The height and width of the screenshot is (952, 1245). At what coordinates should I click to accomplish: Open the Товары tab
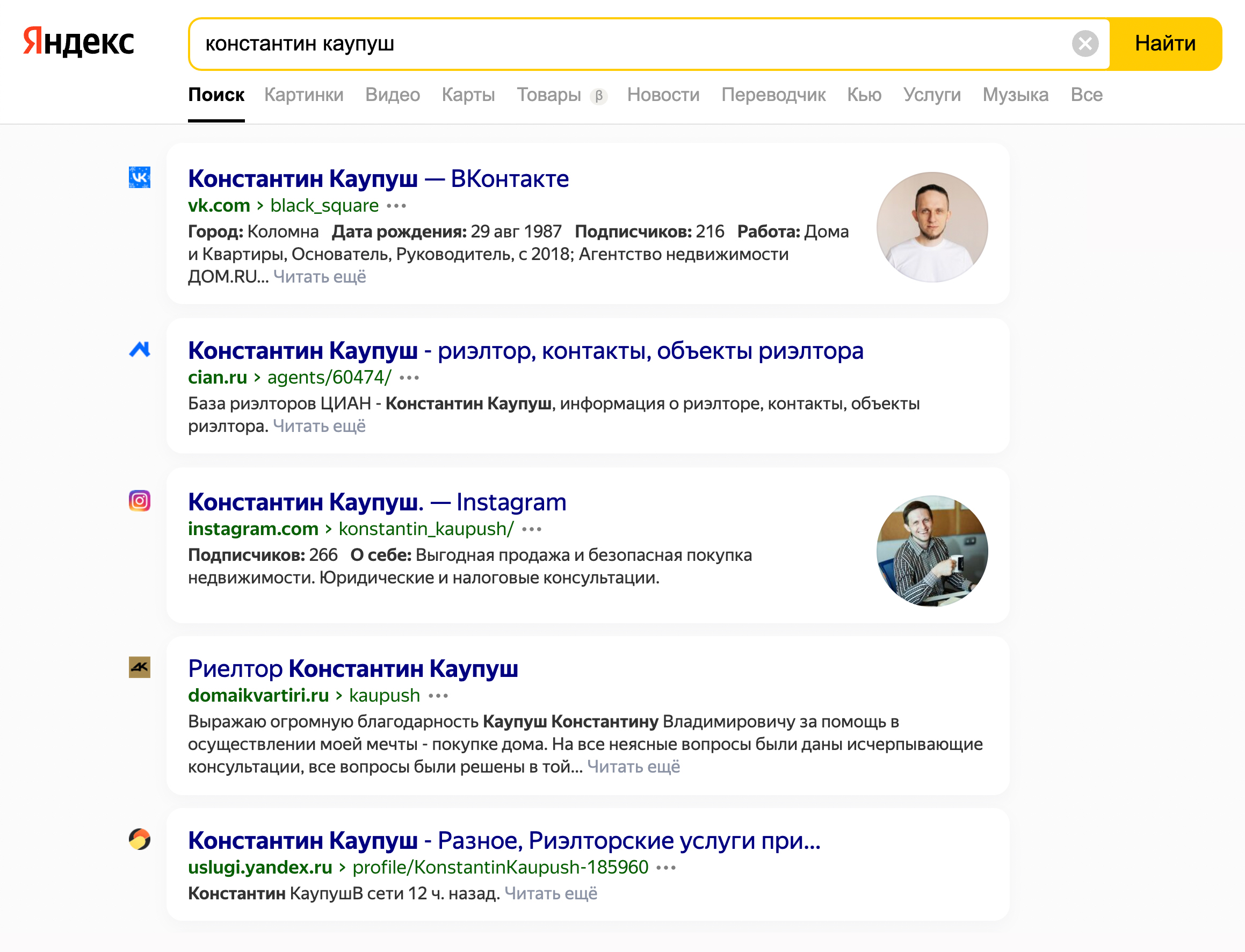pos(549,95)
